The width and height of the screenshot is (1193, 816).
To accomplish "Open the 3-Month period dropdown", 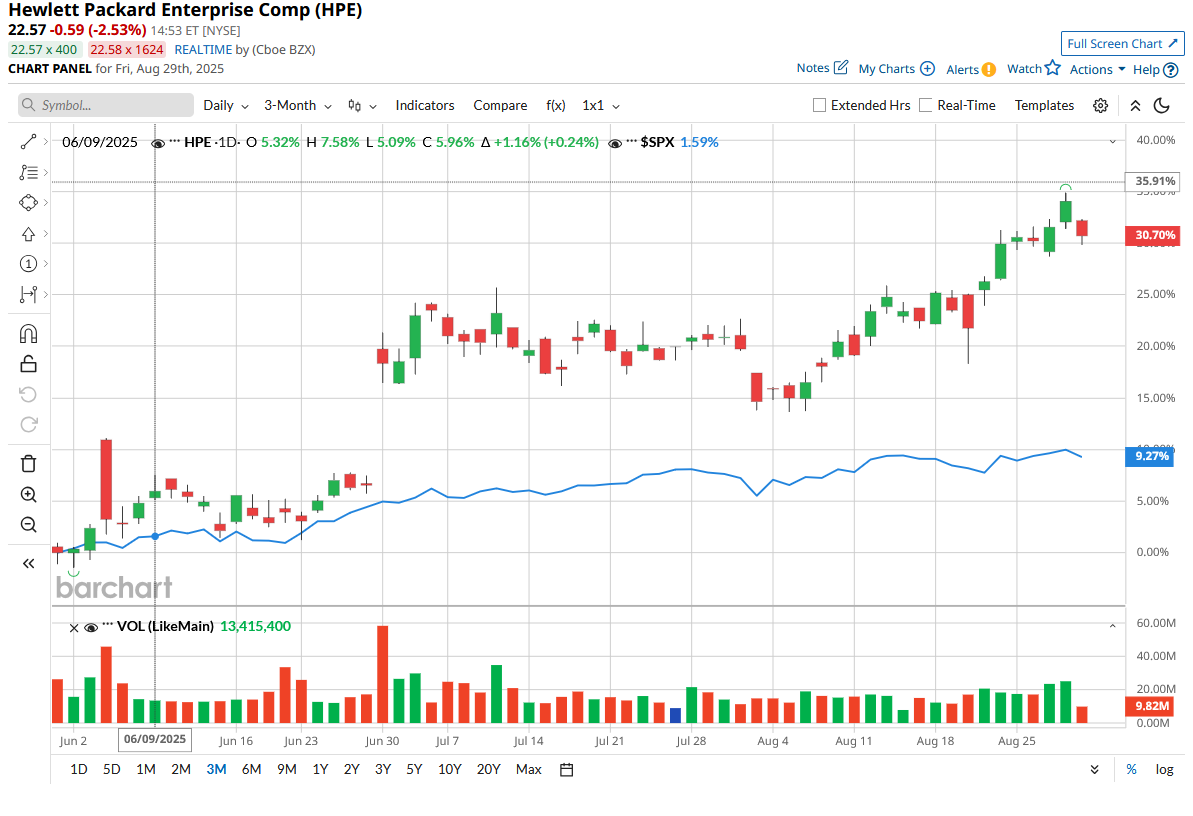I will 297,105.
